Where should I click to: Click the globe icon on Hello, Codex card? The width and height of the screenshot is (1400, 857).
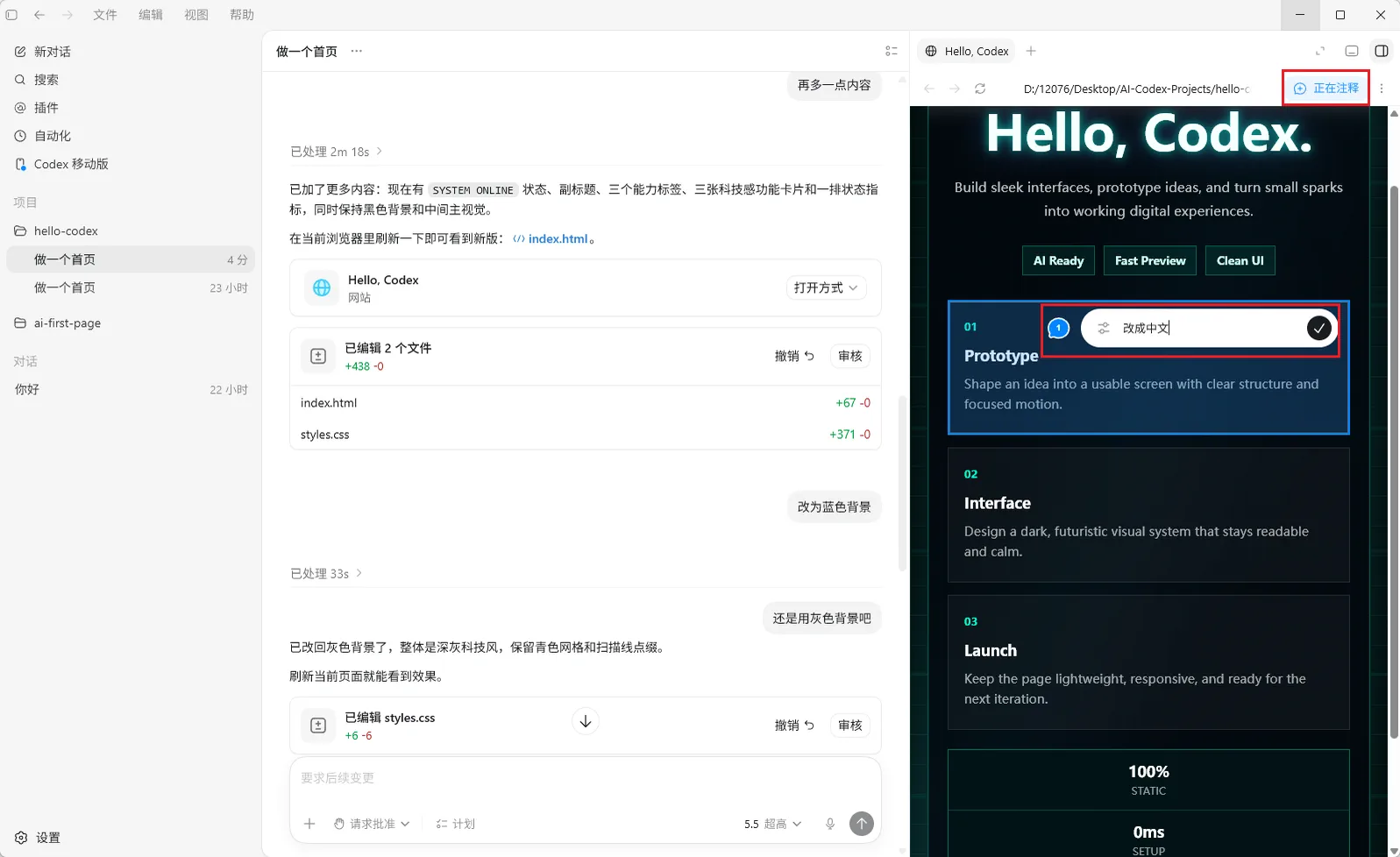coord(322,287)
